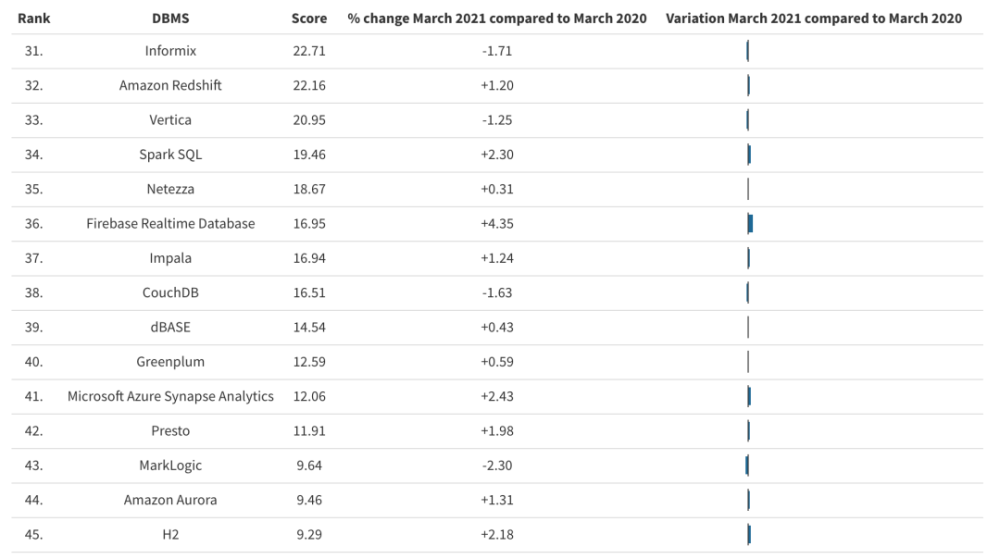Click the CouchDB change value -1.63
The height and width of the screenshot is (559, 1000).
click(x=497, y=293)
